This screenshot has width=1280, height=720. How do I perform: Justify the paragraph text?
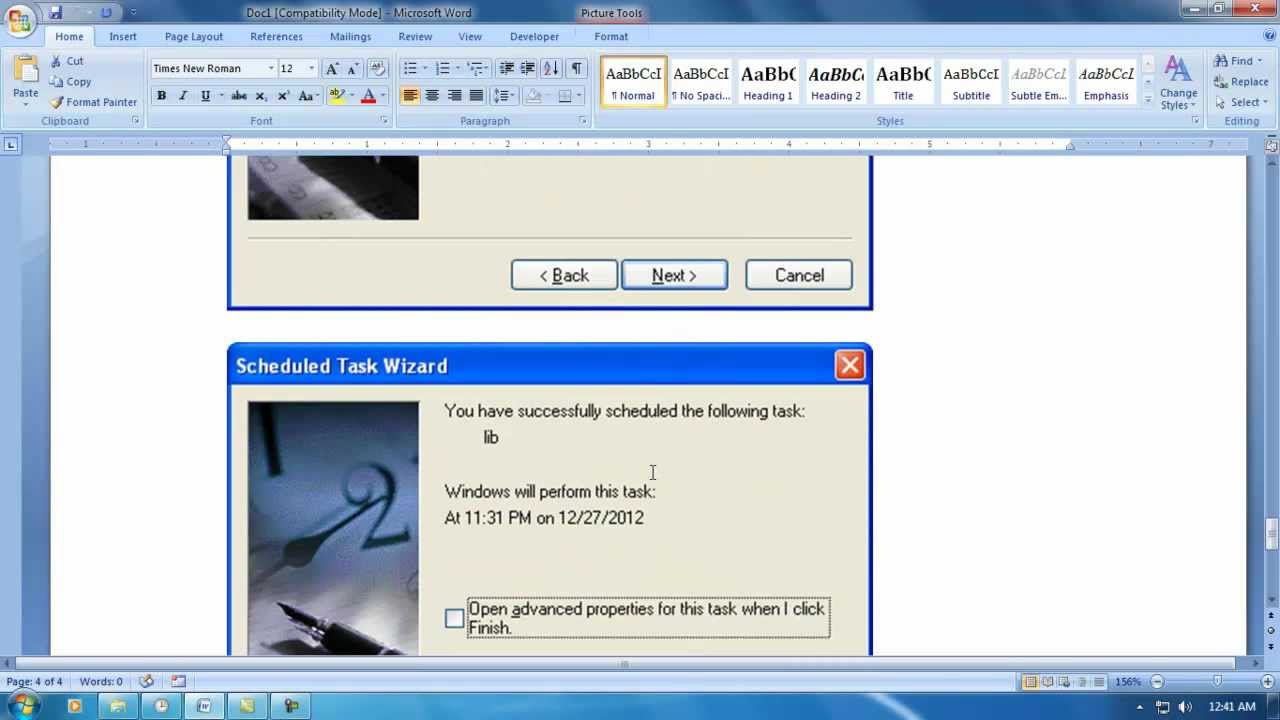pos(476,96)
